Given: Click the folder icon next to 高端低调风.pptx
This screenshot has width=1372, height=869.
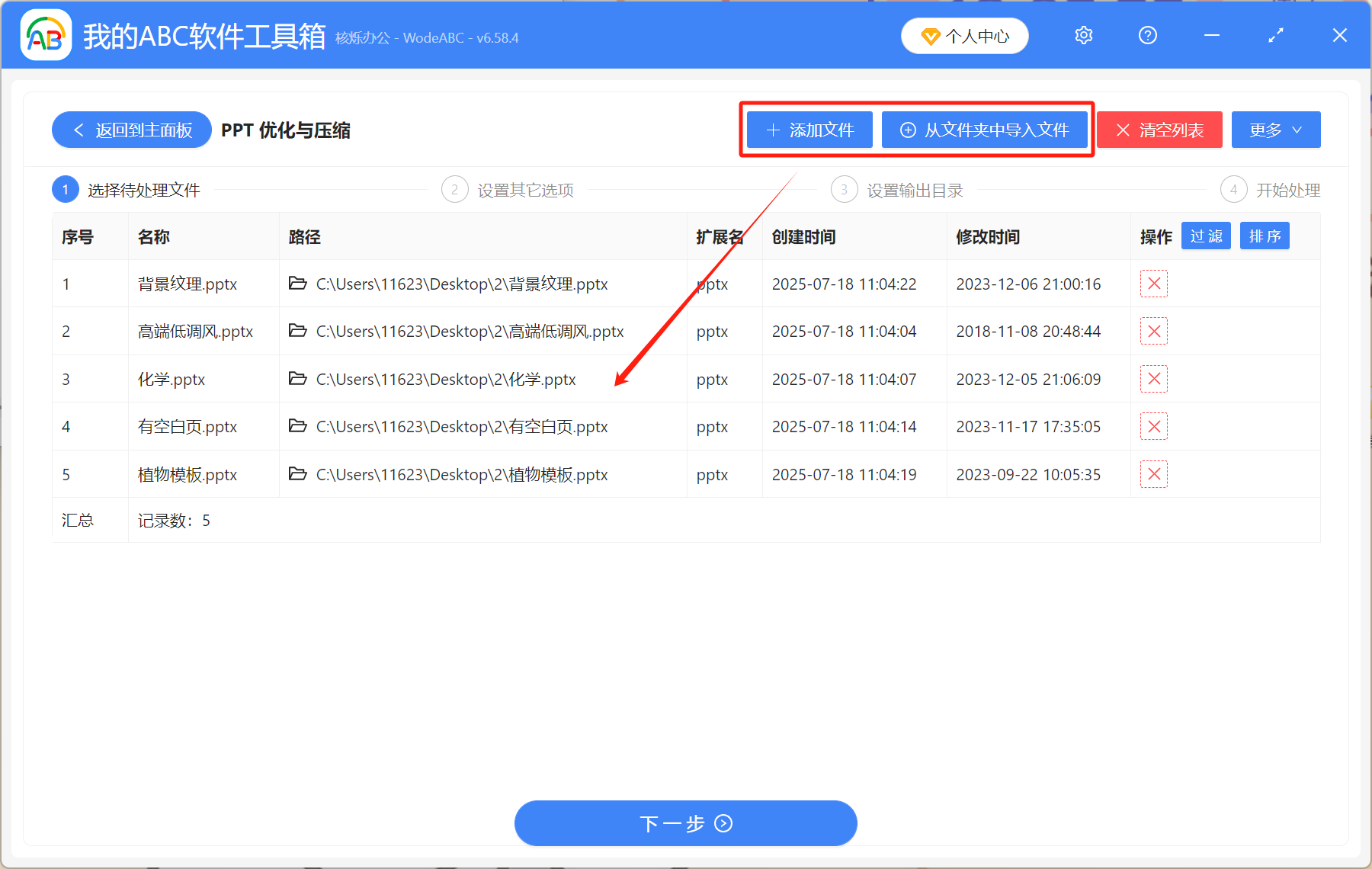Looking at the screenshot, I should (x=297, y=331).
